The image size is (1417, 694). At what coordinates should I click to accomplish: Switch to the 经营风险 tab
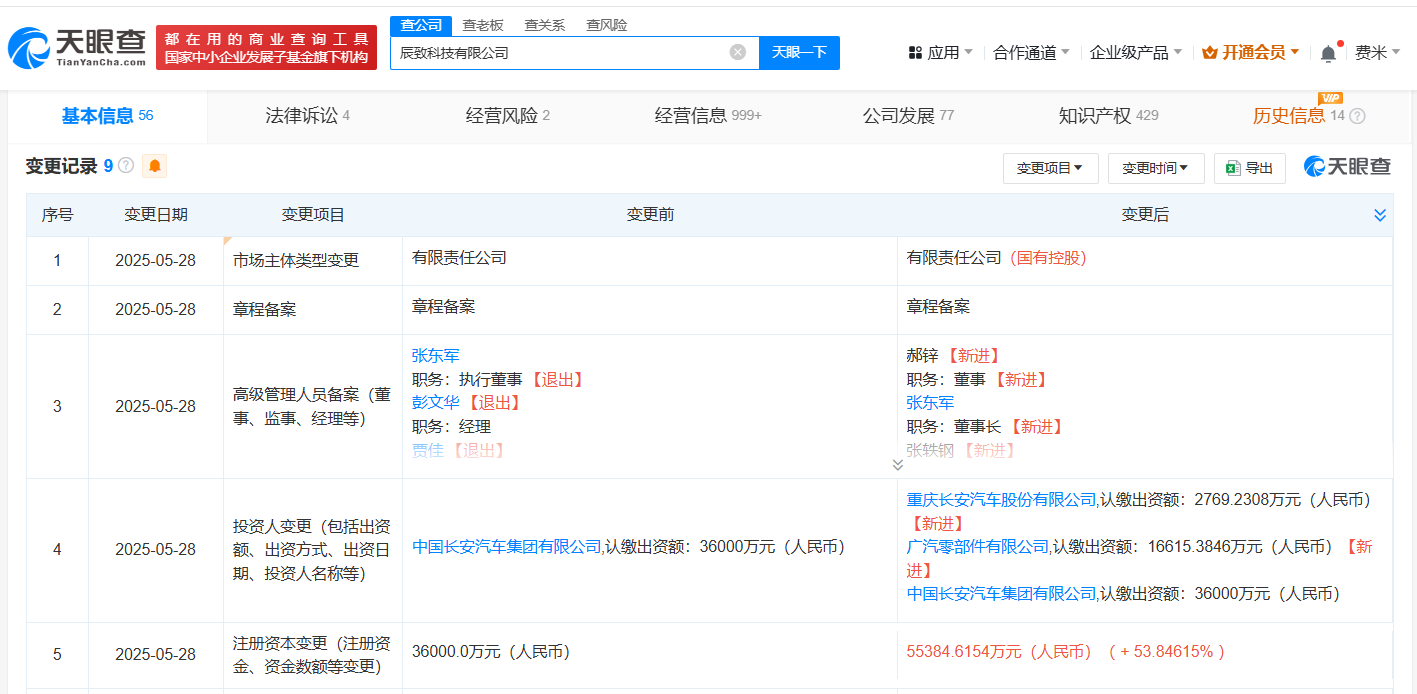tap(507, 116)
